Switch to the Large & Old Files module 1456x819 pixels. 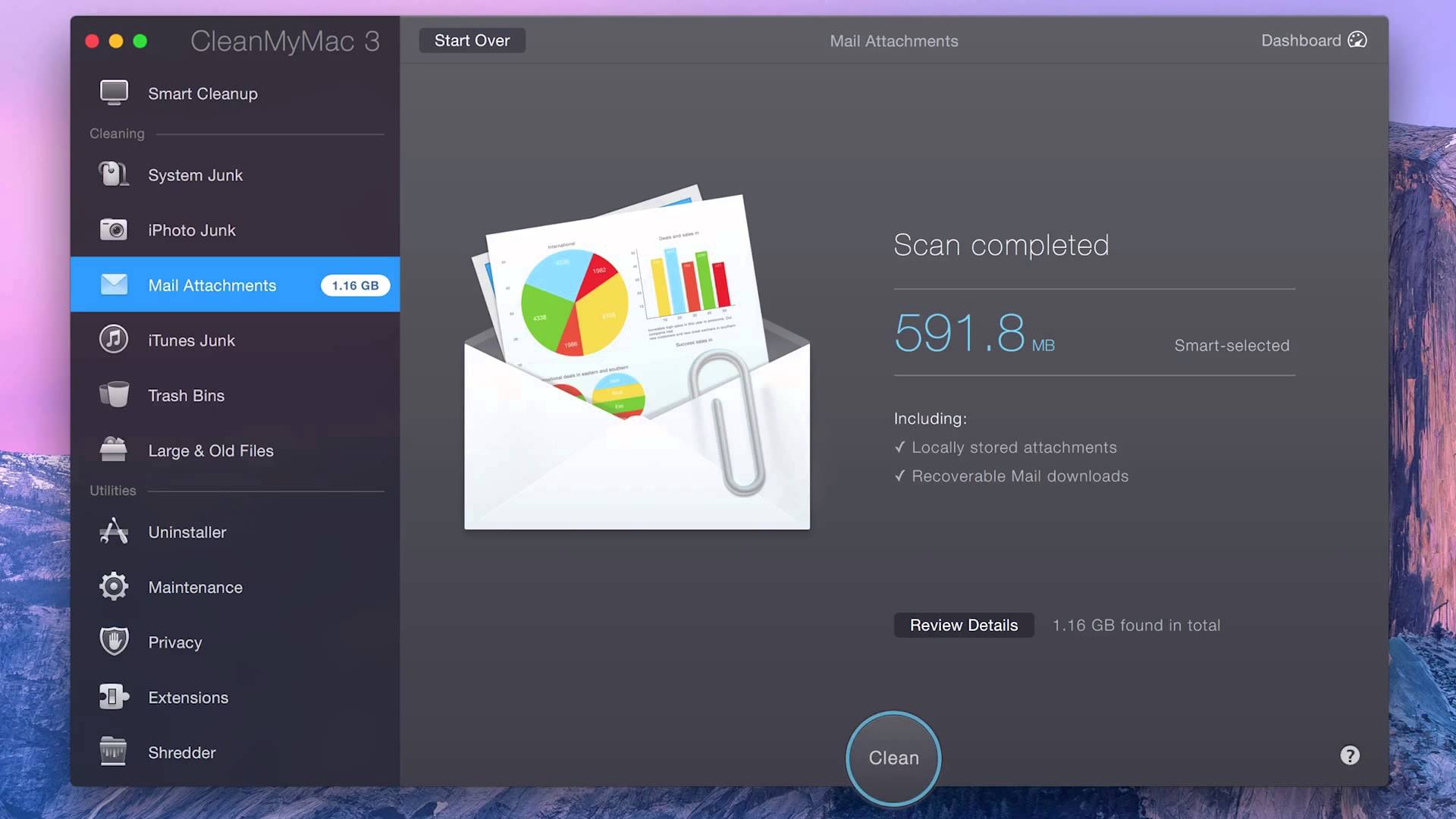point(210,450)
